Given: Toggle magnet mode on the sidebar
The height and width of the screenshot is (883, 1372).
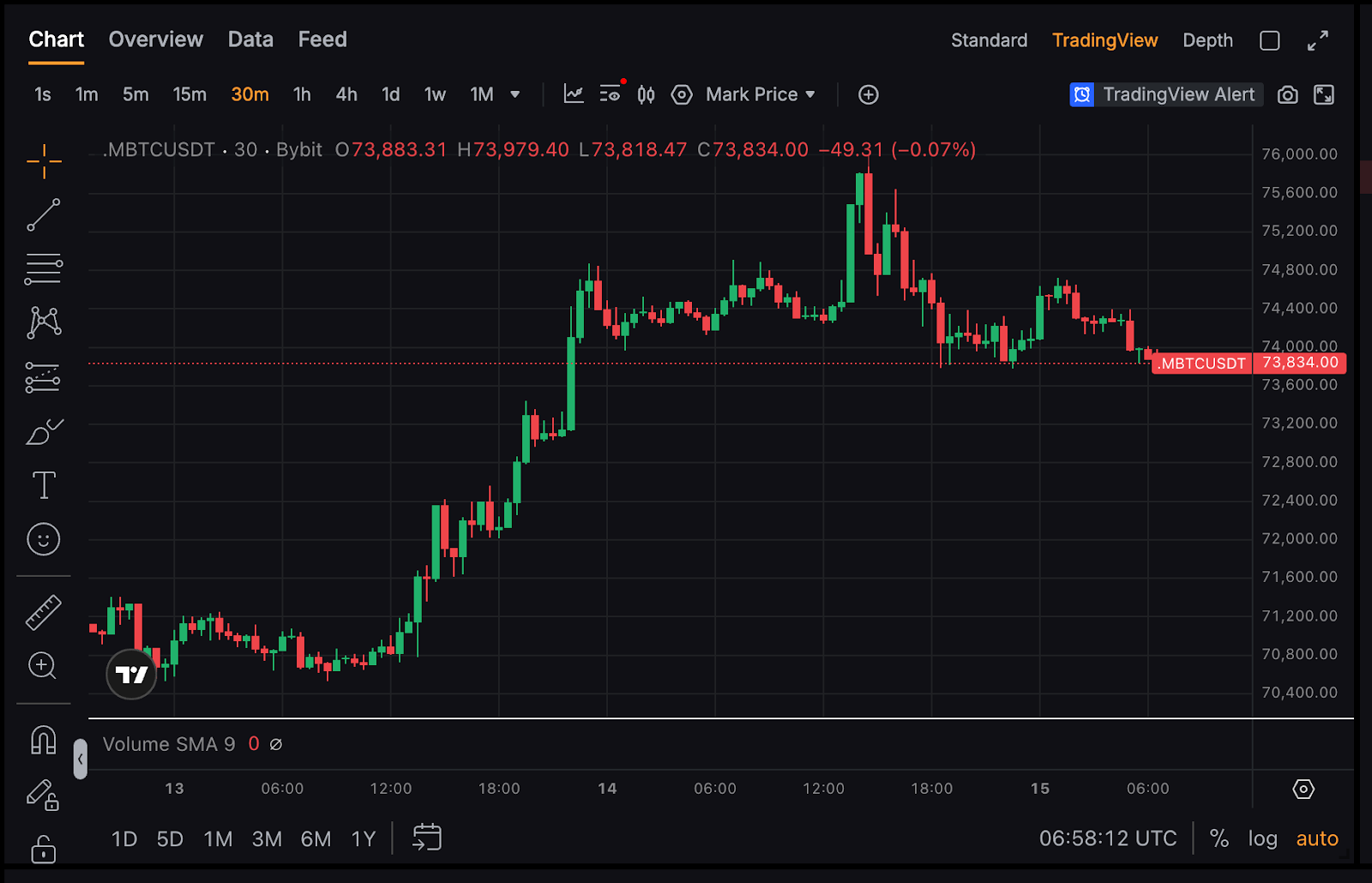Looking at the screenshot, I should click(43, 740).
